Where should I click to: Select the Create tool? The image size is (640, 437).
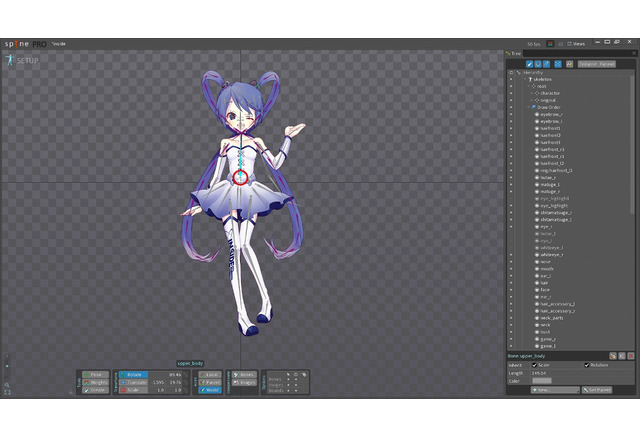coord(96,390)
